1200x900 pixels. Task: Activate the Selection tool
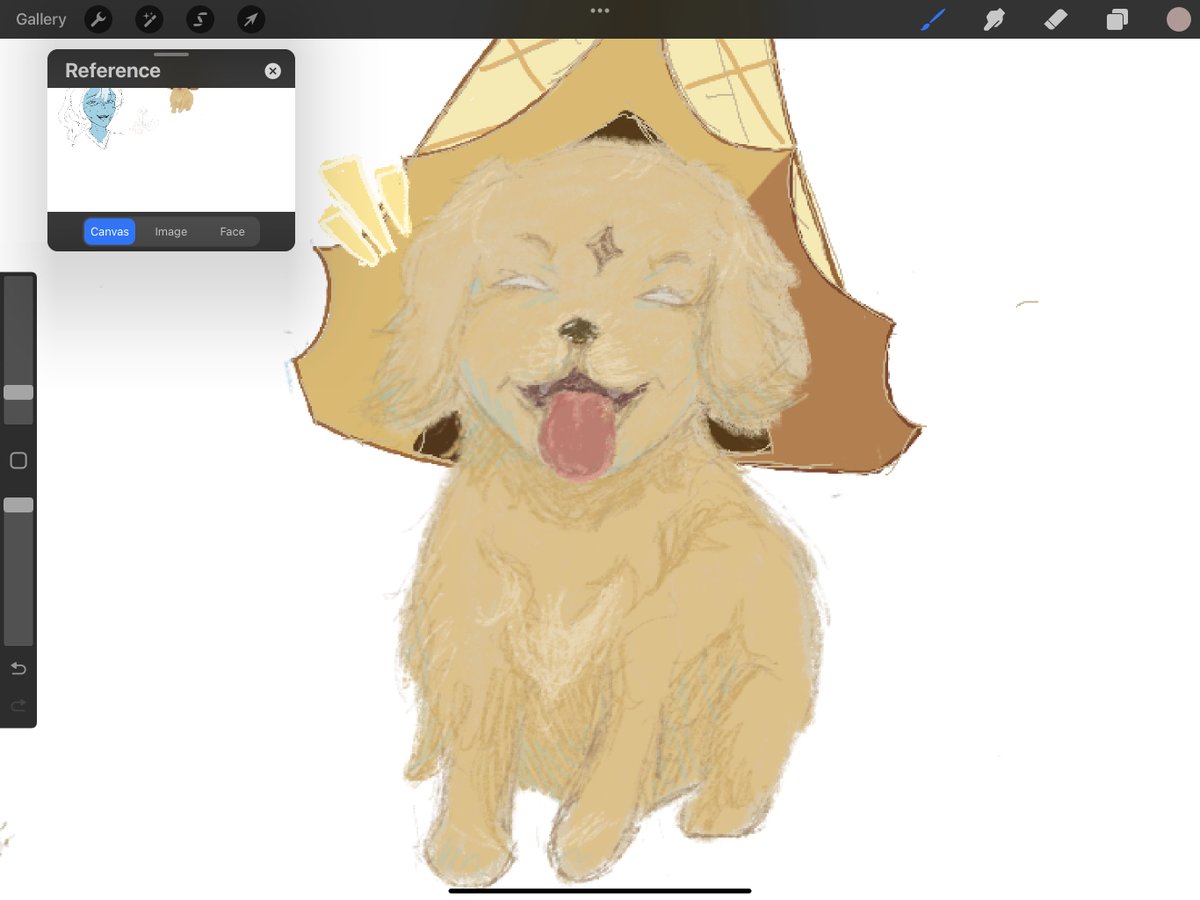click(200, 19)
